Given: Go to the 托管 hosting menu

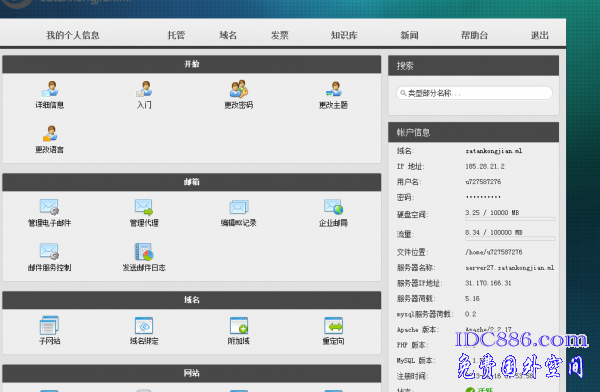Looking at the screenshot, I should click(x=176, y=35).
